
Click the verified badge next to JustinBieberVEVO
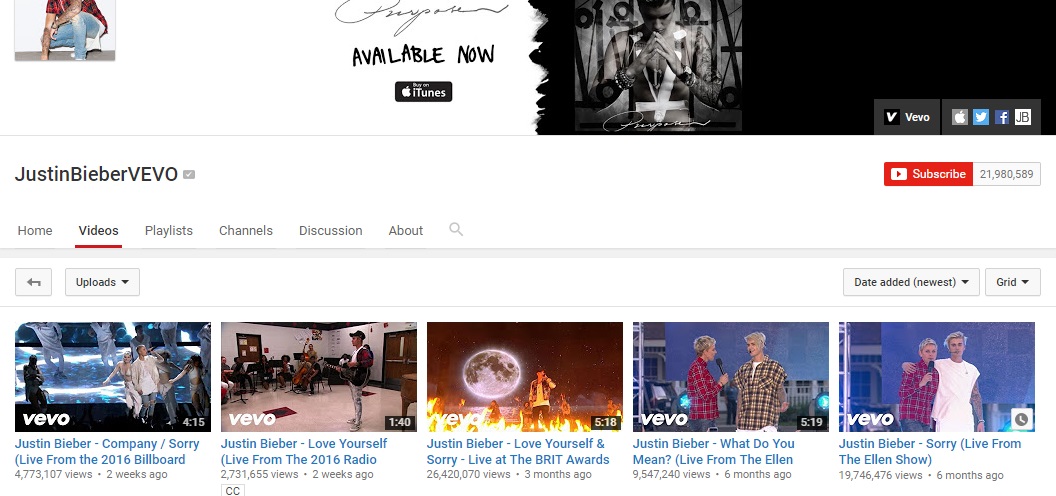click(x=189, y=175)
